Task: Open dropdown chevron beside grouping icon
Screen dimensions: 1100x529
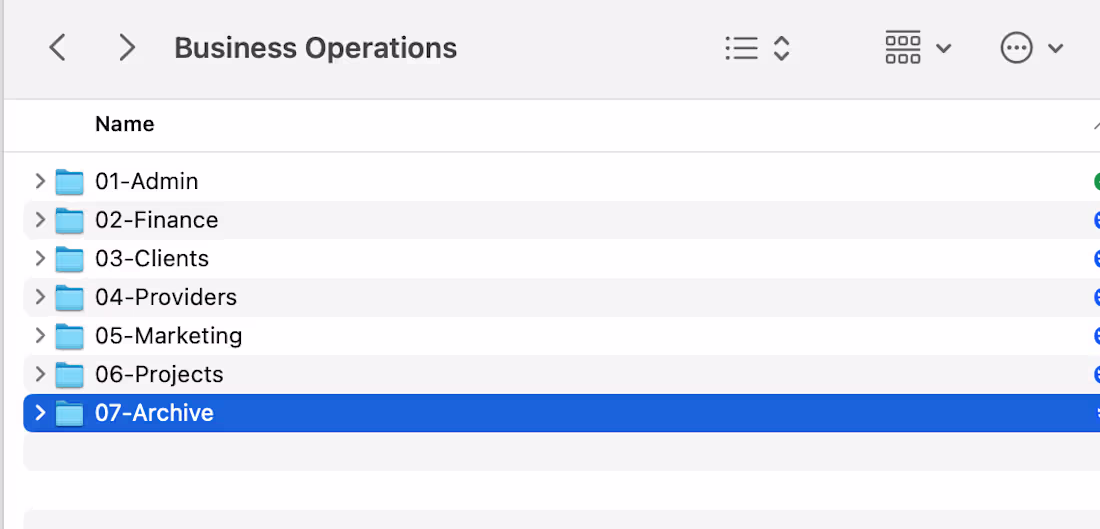Action: coord(944,48)
